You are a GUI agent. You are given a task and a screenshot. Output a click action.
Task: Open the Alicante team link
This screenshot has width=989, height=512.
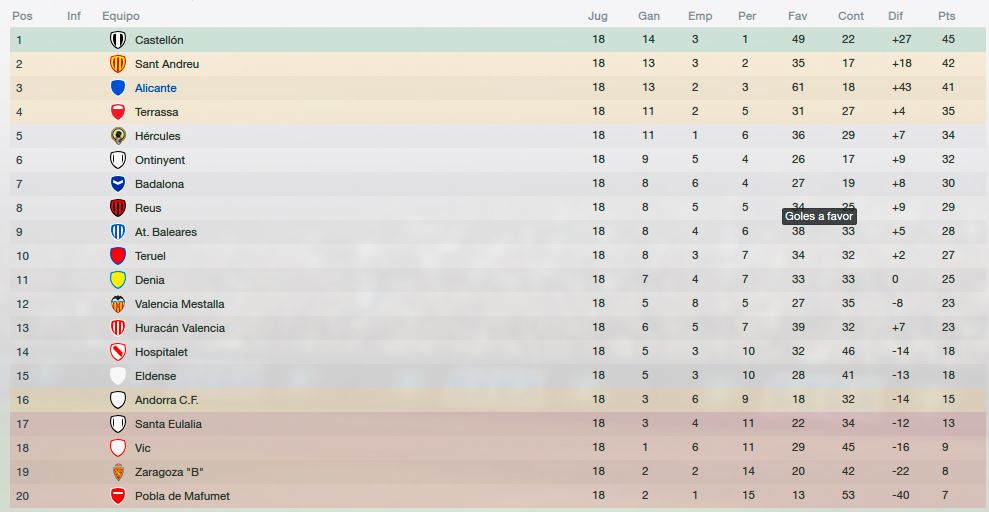[156, 88]
